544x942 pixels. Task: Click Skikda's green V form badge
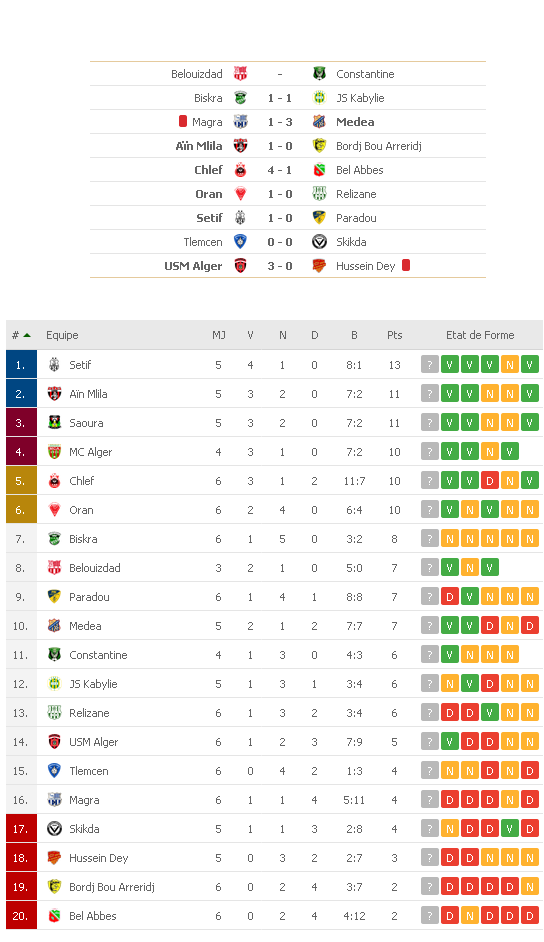[509, 828]
